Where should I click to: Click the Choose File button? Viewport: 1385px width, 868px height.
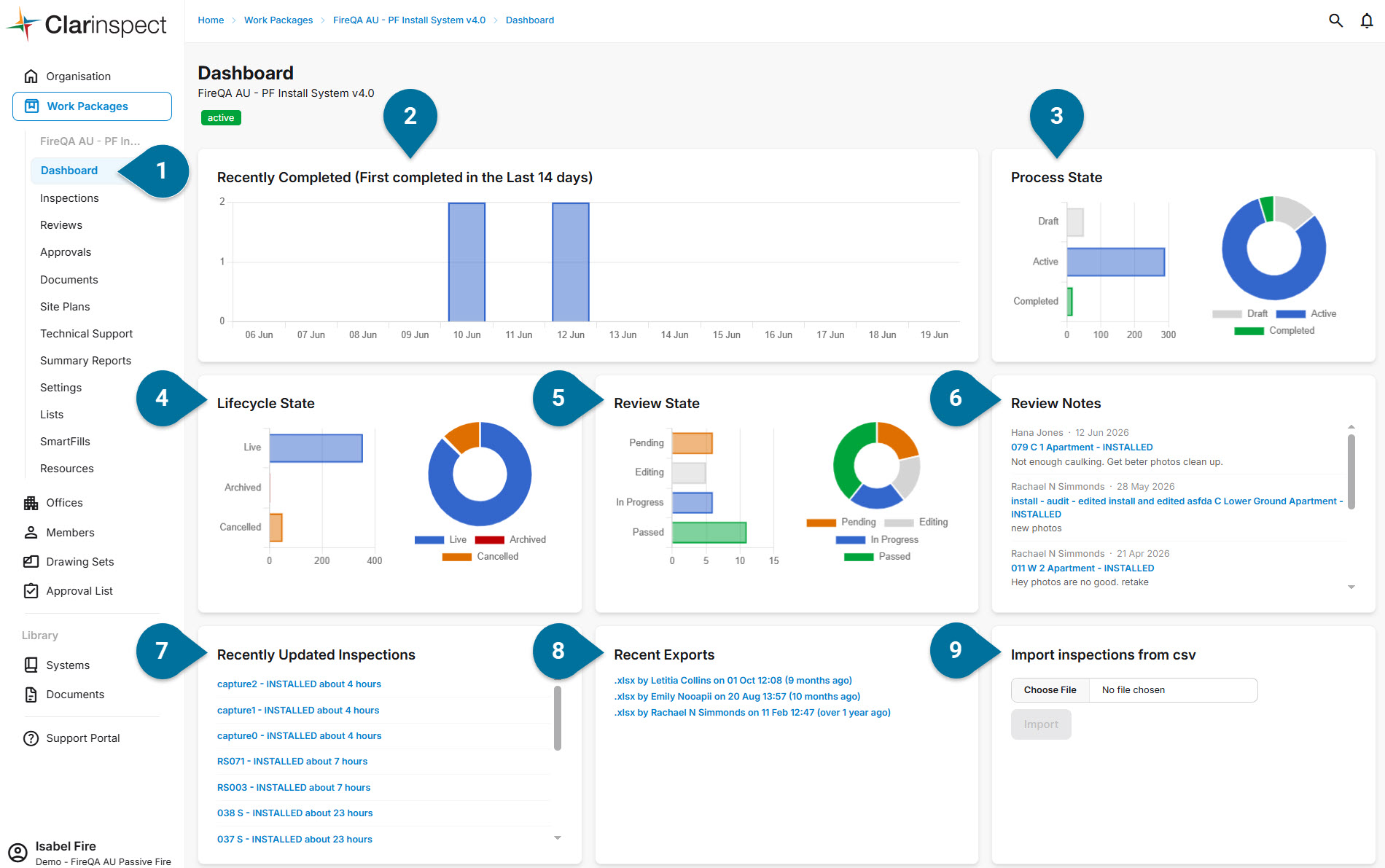click(1050, 690)
